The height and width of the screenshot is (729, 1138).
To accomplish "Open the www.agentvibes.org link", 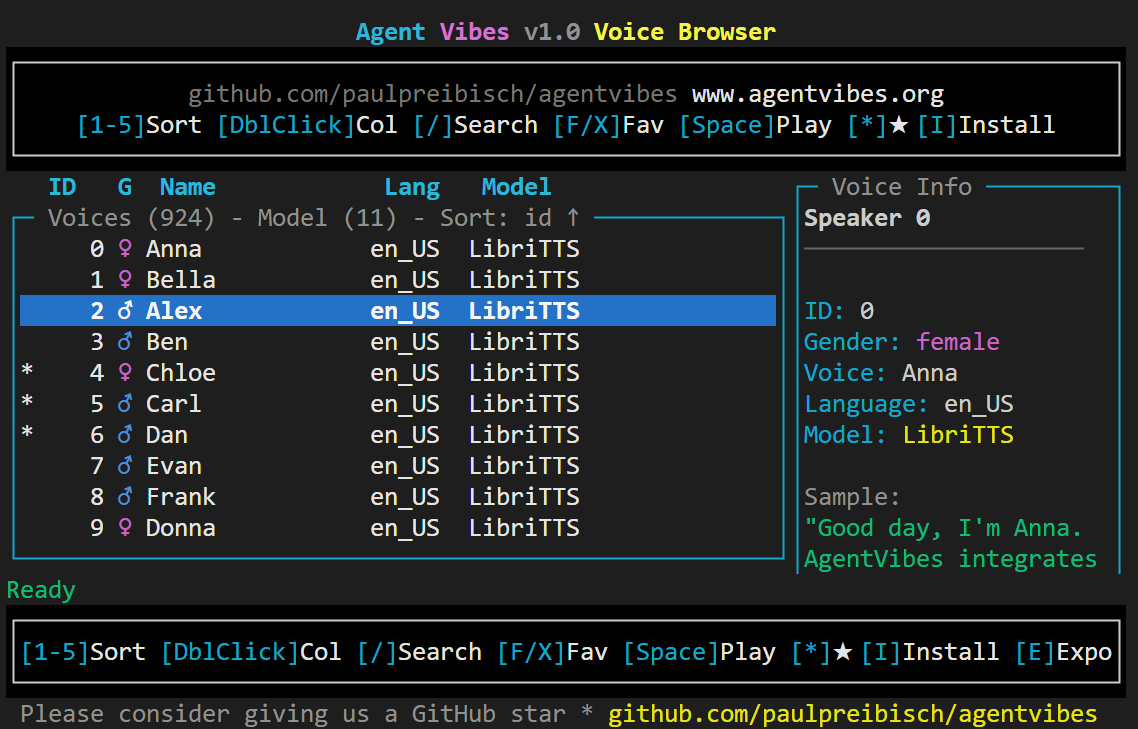I will [x=818, y=94].
